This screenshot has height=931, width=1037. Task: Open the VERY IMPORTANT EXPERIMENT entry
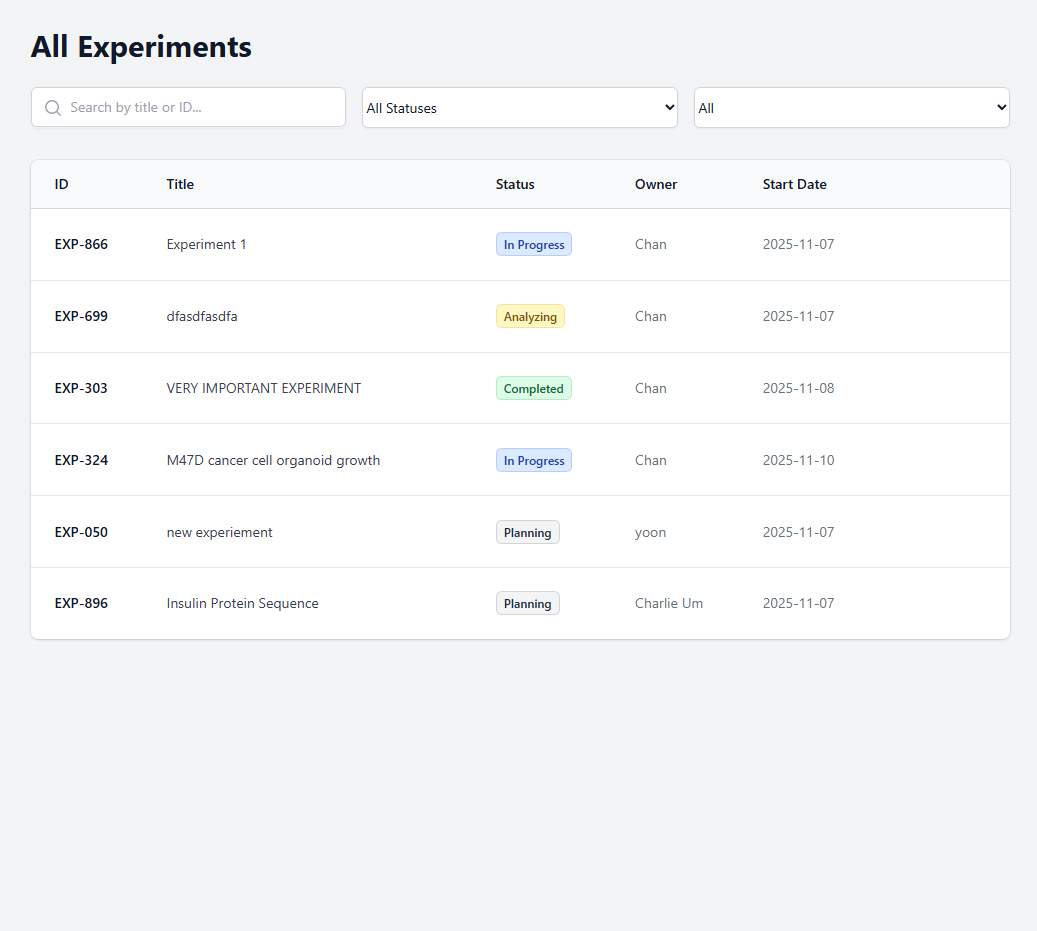pos(263,388)
